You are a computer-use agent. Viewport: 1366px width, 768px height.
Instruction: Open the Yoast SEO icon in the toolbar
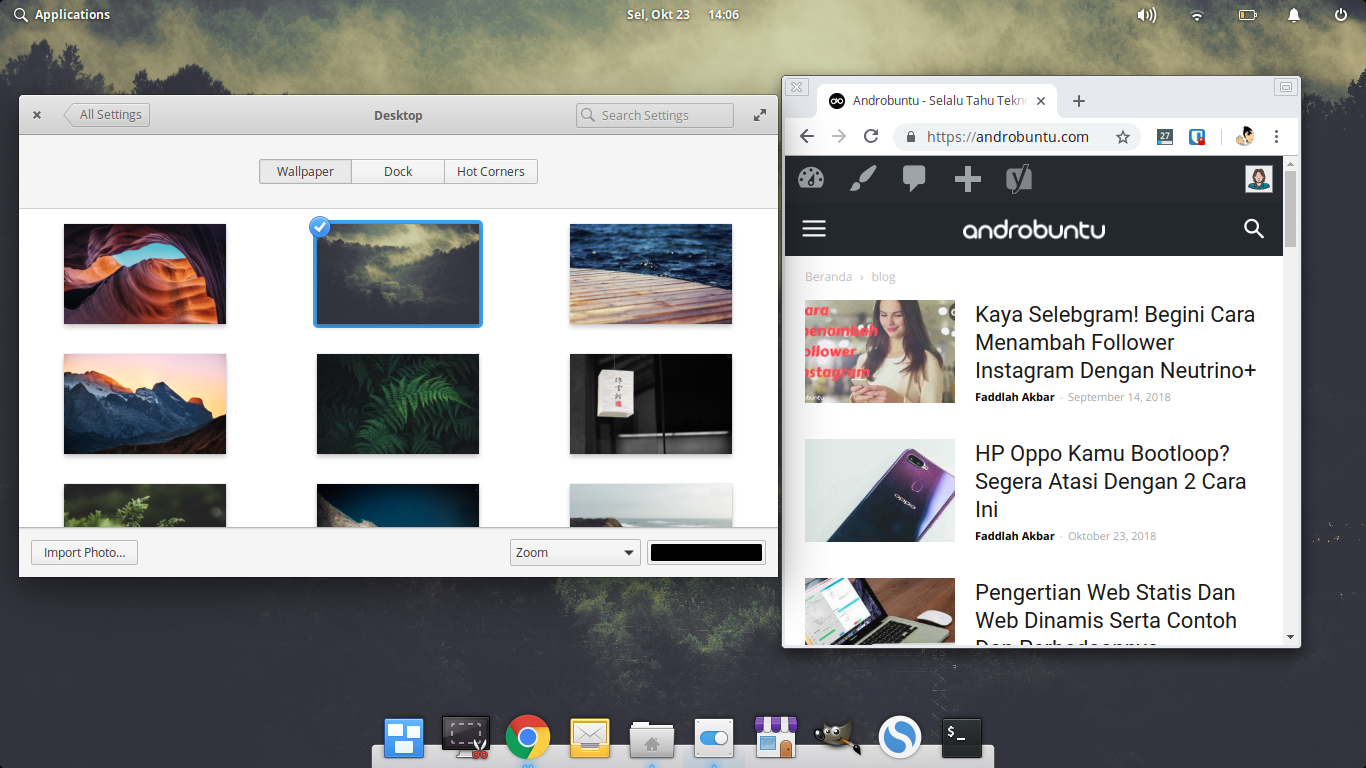click(x=1018, y=178)
